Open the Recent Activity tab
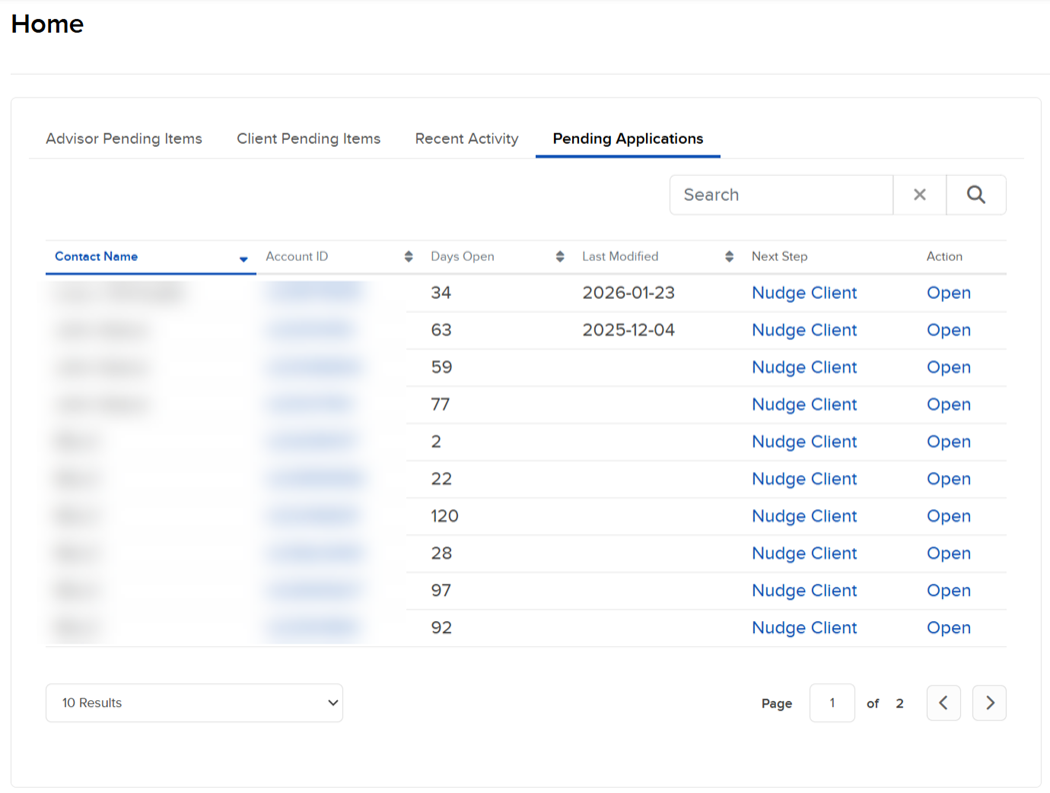1050x793 pixels. click(x=466, y=139)
